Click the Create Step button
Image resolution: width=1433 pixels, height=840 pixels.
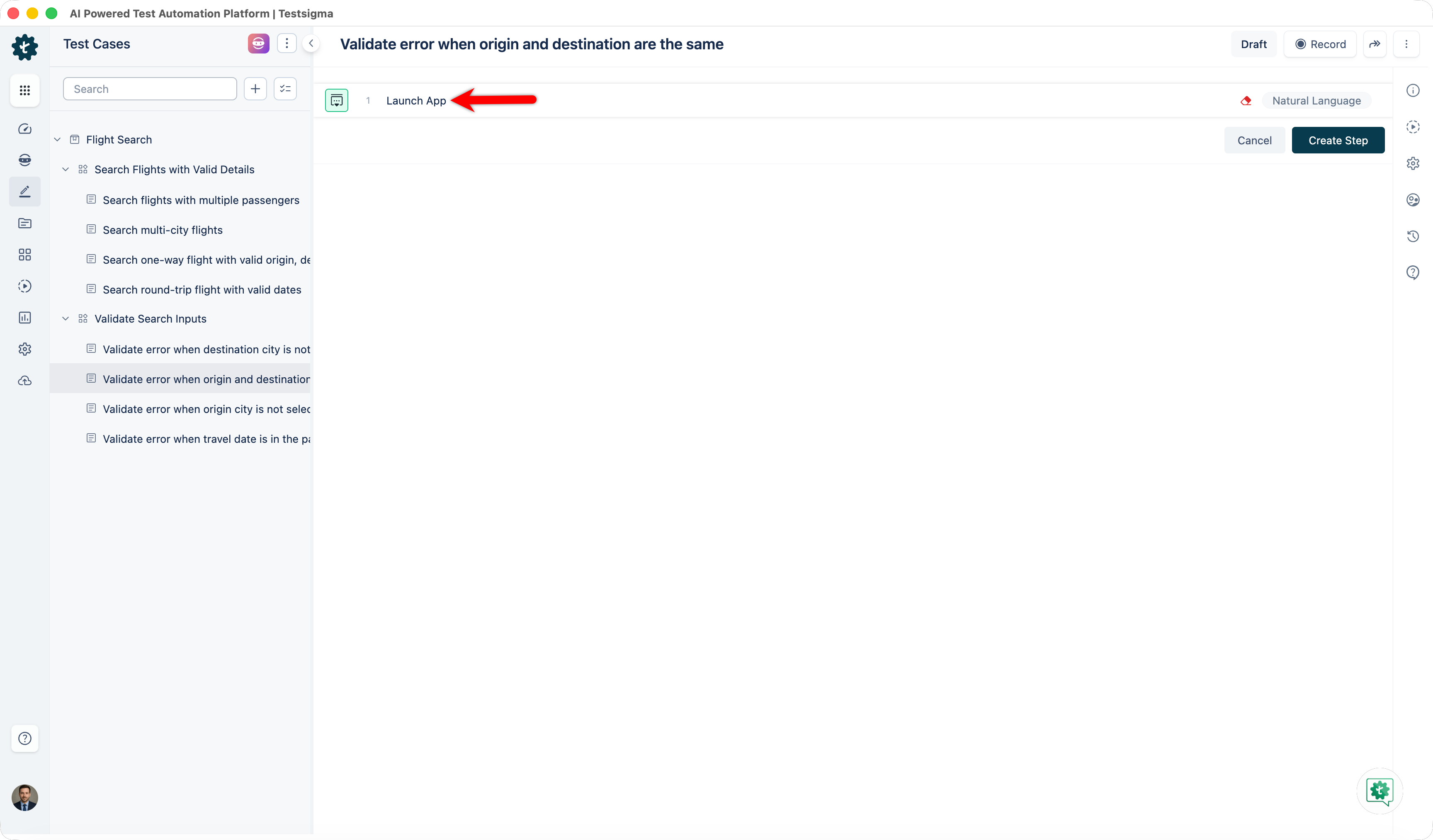1338,141
